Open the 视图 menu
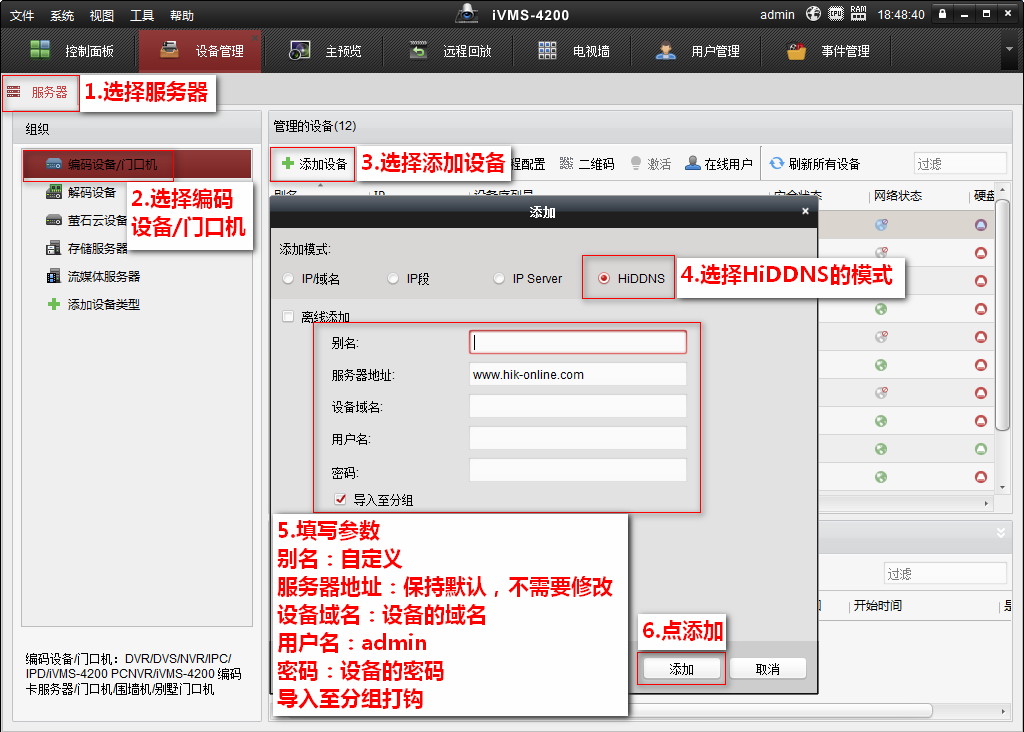 (102, 15)
